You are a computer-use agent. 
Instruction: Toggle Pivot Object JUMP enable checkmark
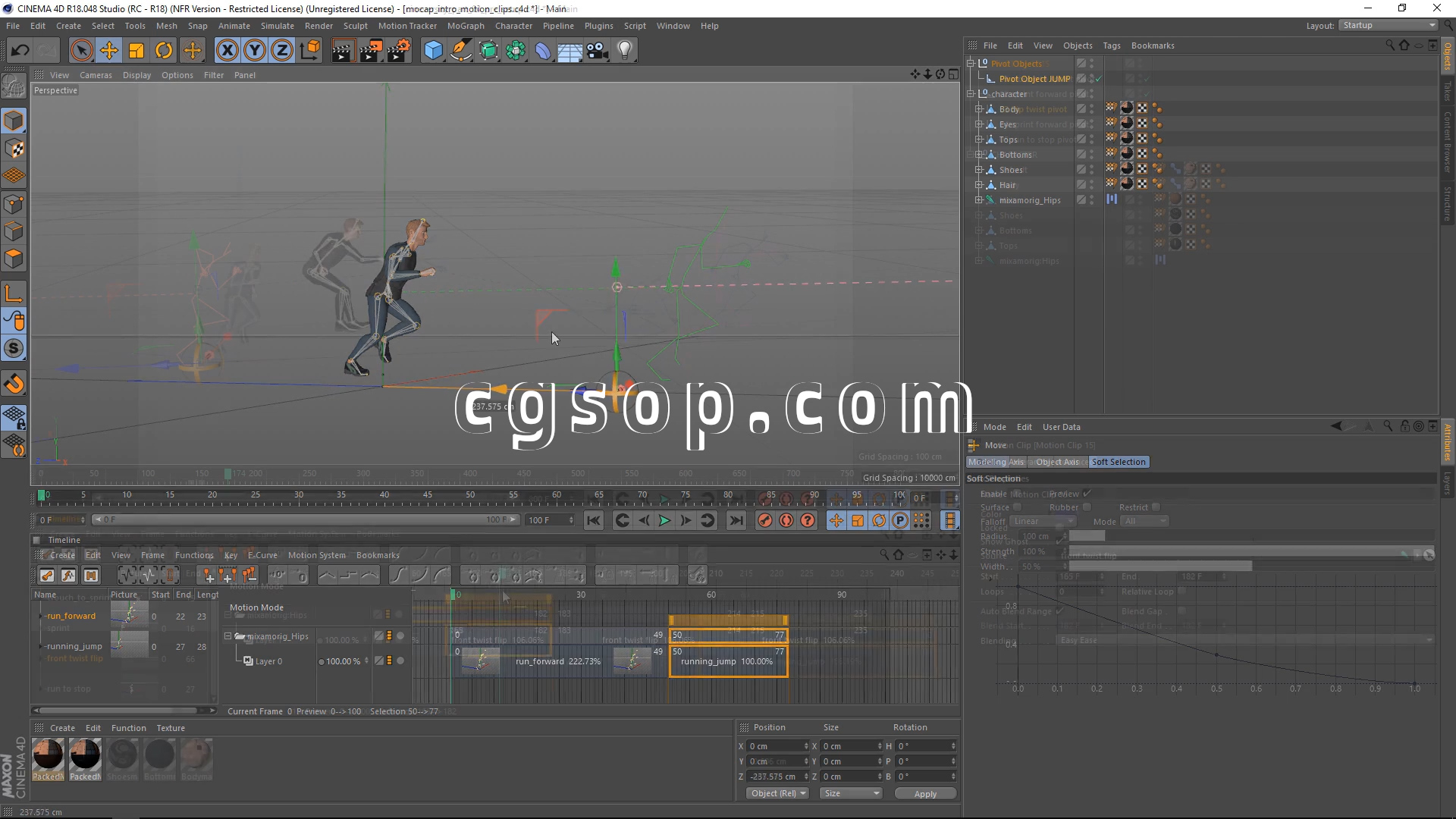tap(1098, 79)
